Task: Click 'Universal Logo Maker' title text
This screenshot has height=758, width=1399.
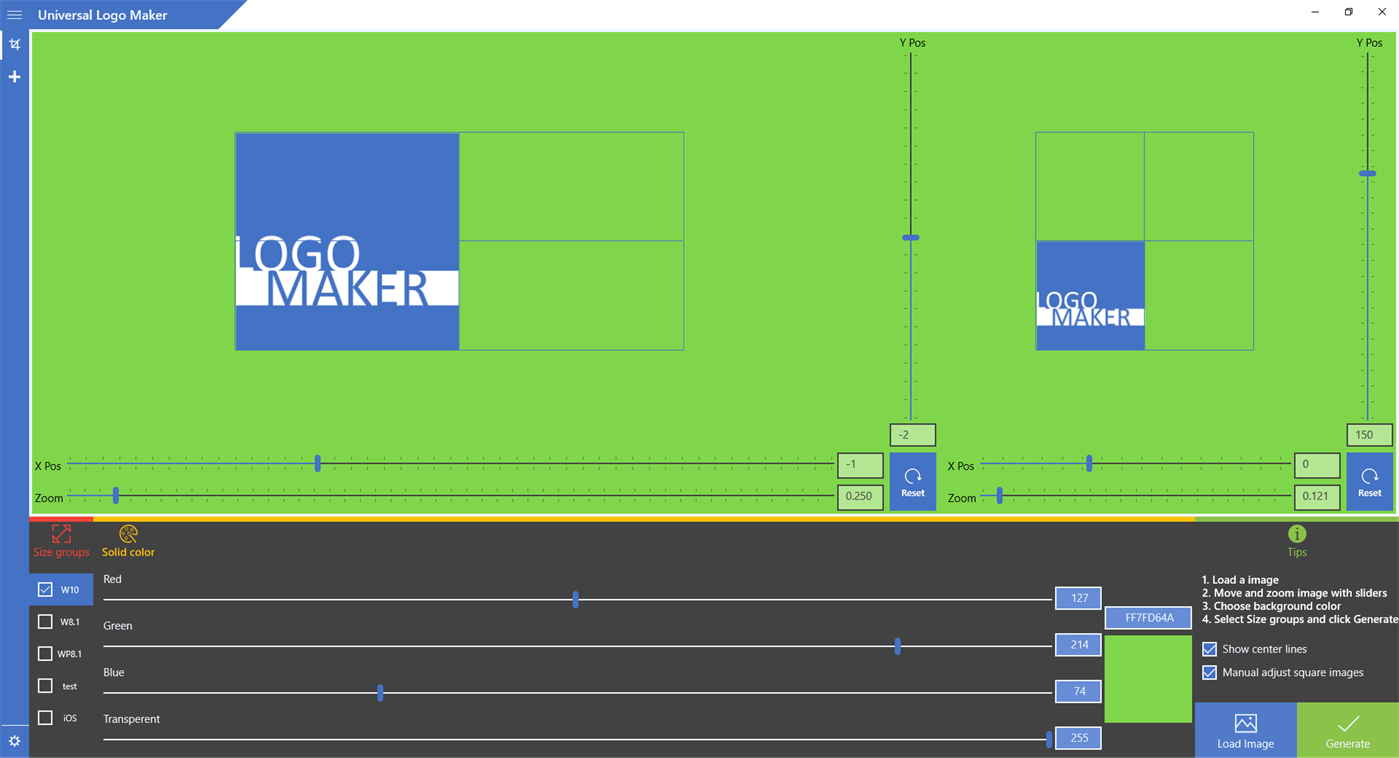Action: pos(102,15)
